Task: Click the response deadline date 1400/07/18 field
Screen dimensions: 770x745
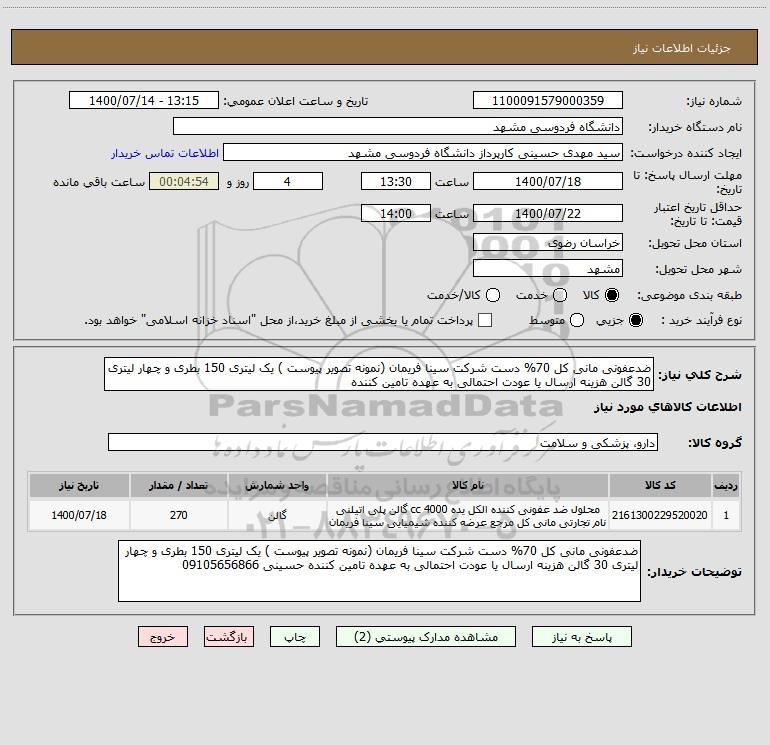Action: pyautogui.click(x=548, y=181)
